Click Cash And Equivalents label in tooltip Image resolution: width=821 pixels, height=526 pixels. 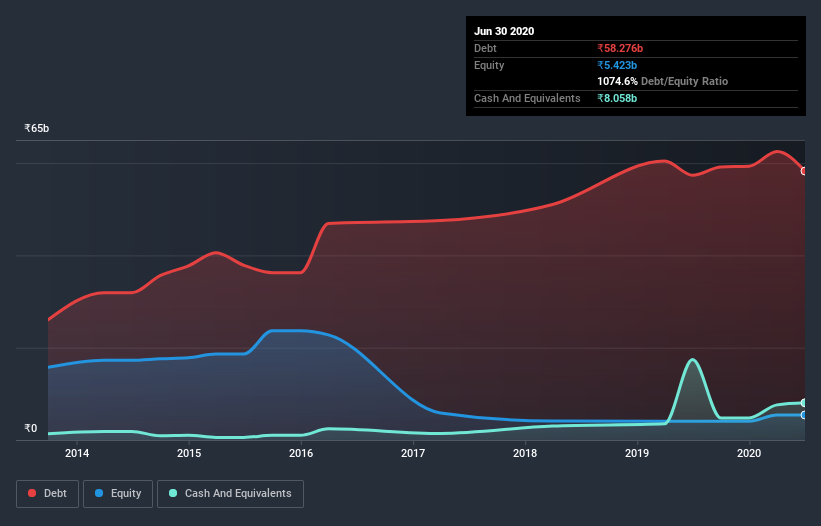(x=527, y=98)
